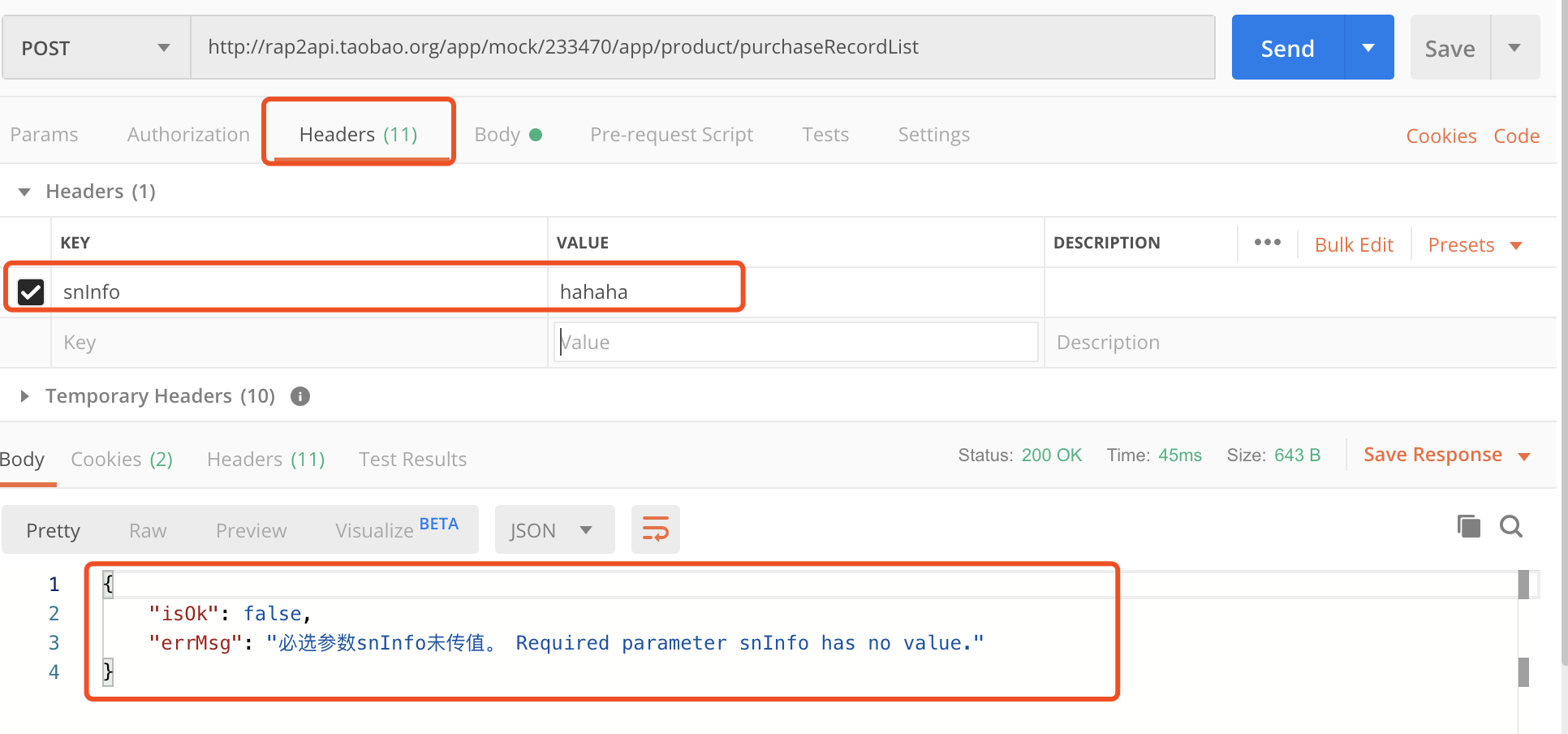The height and width of the screenshot is (734, 1568).
Task: Collapse the Headers (1) section
Action: click(24, 192)
